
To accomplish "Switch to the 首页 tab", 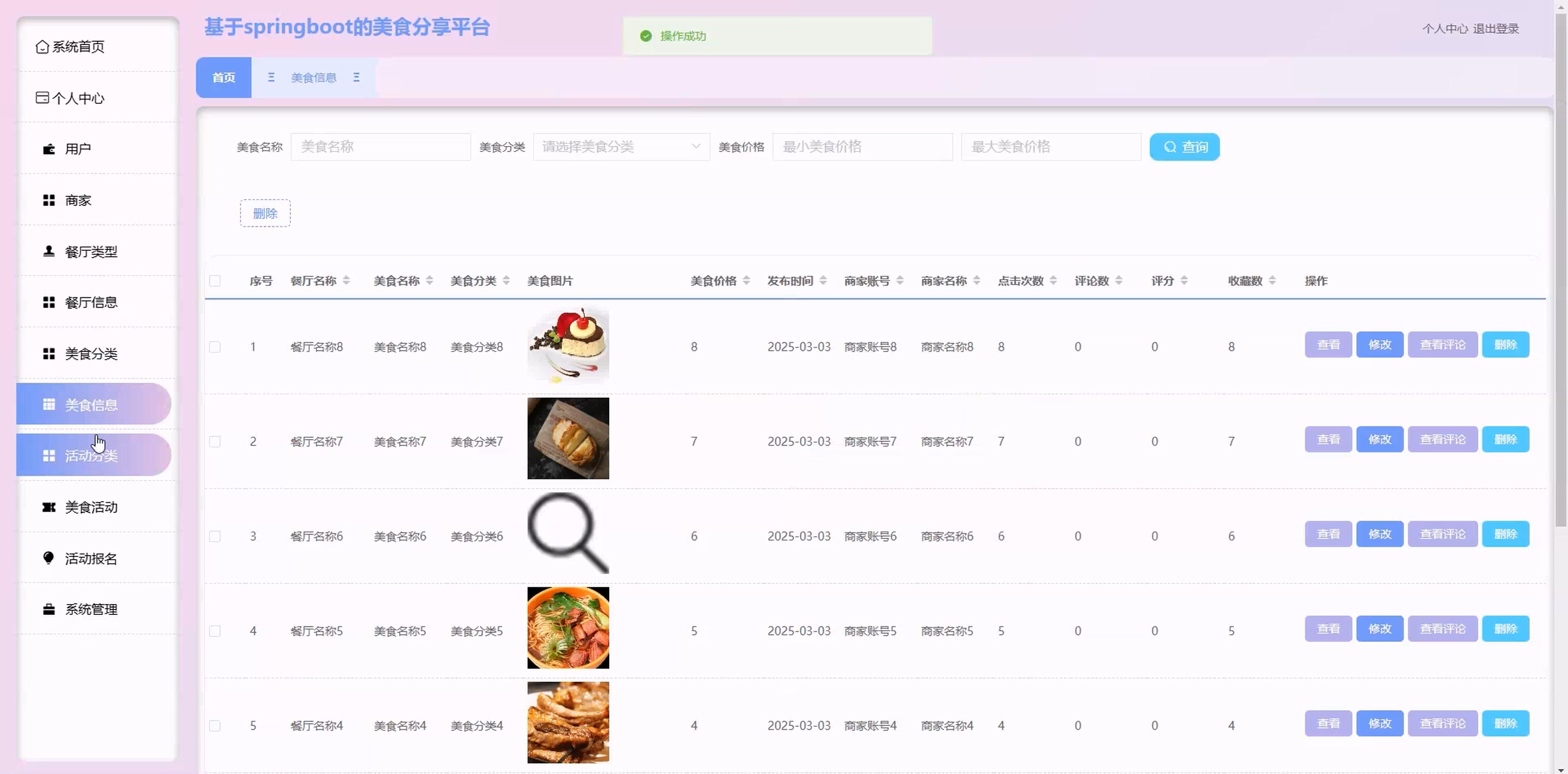I will [224, 77].
